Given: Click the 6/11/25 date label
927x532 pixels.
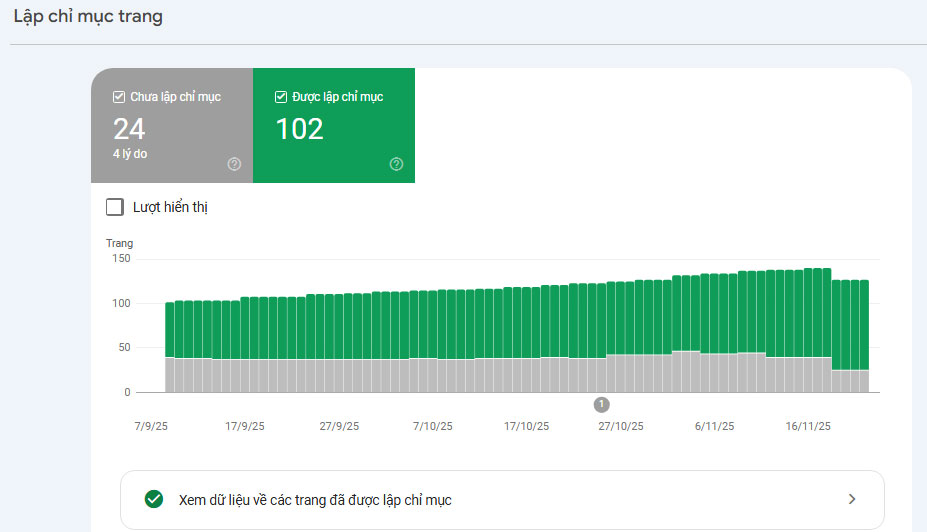Looking at the screenshot, I should point(714,426).
